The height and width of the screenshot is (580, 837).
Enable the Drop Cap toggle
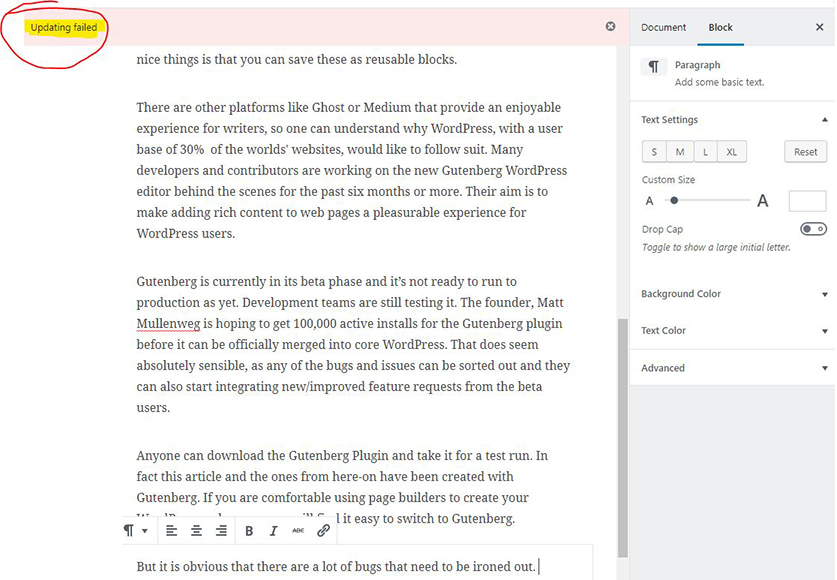(813, 229)
